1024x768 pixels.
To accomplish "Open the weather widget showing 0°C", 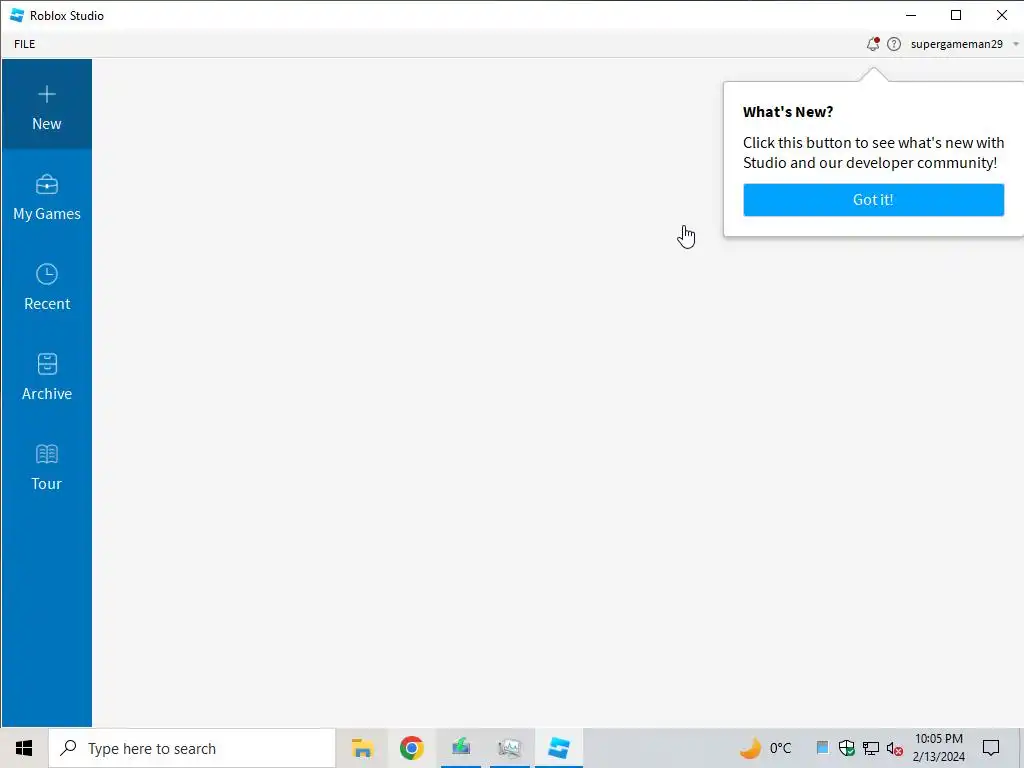I will coord(765,748).
